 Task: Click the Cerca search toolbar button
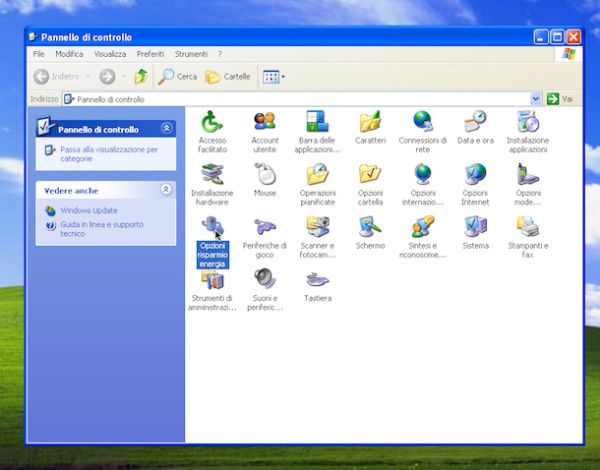[178, 76]
